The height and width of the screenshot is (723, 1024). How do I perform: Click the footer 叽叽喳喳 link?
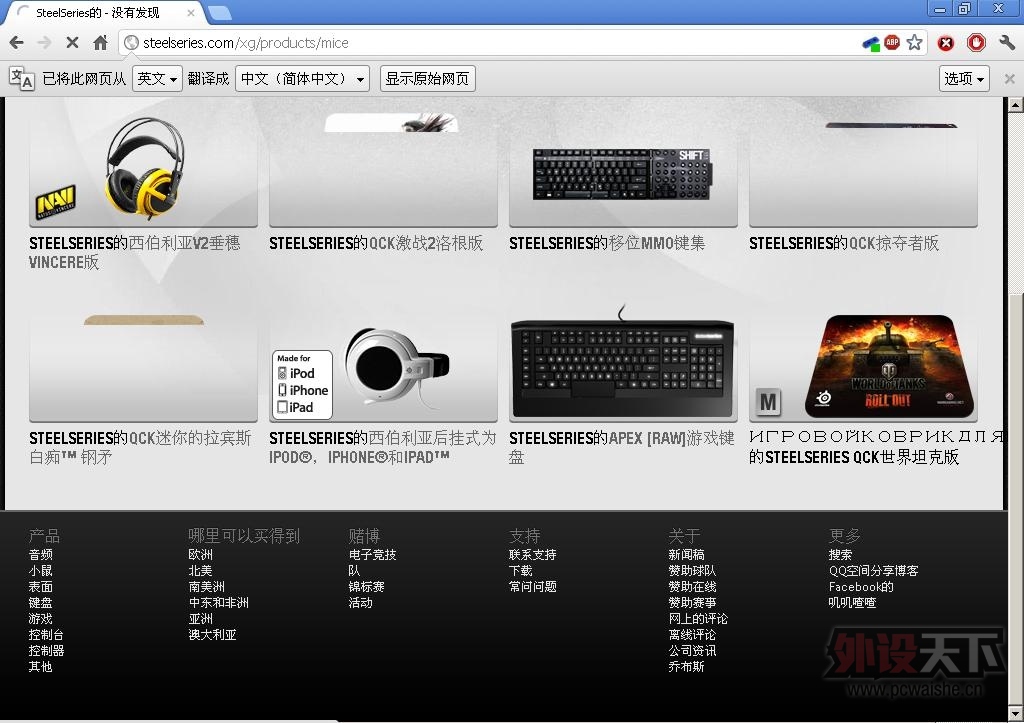coord(852,603)
